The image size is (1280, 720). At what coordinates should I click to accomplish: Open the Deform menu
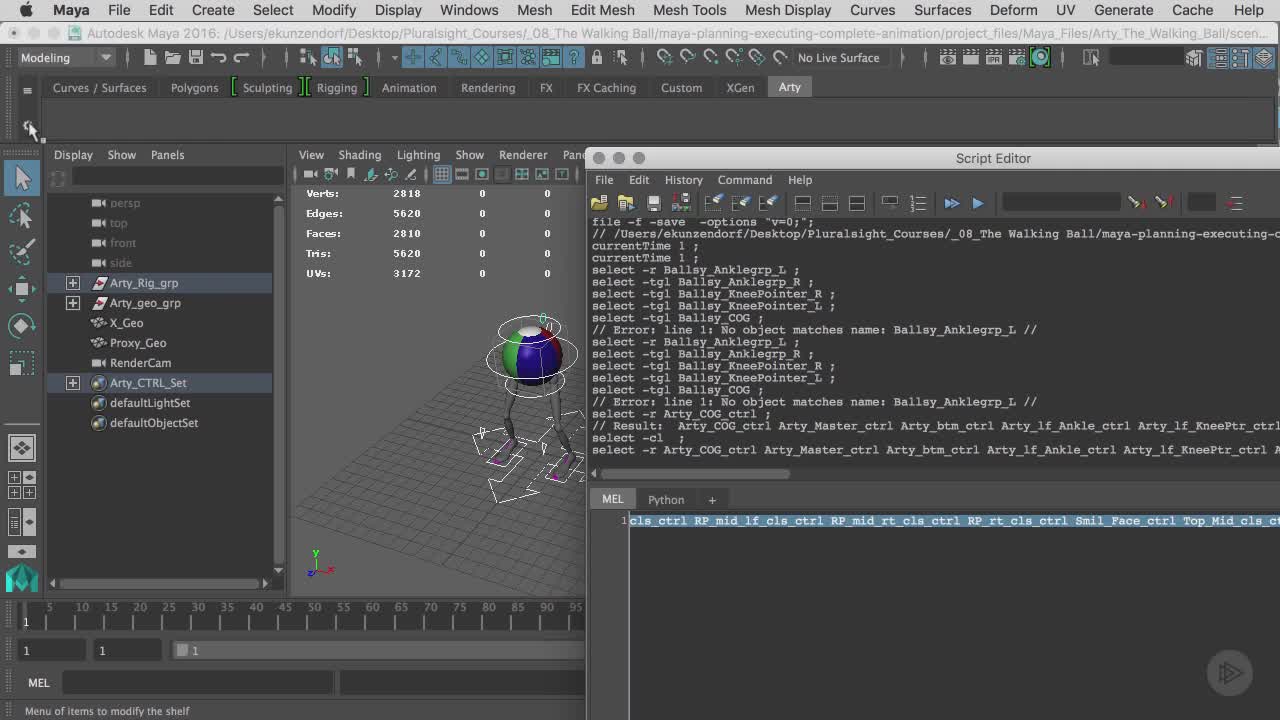[x=1013, y=10]
